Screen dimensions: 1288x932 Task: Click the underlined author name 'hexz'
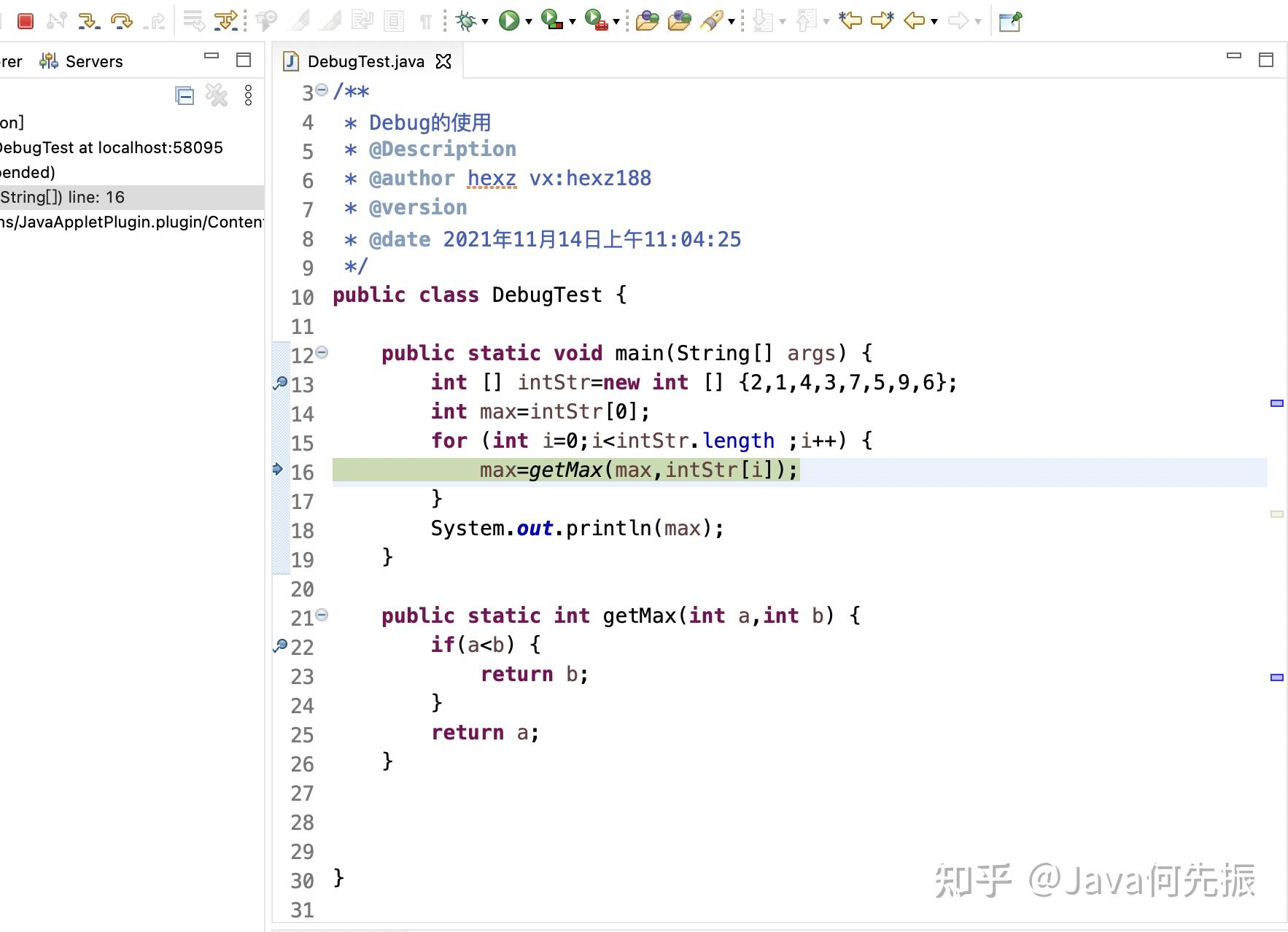(492, 179)
